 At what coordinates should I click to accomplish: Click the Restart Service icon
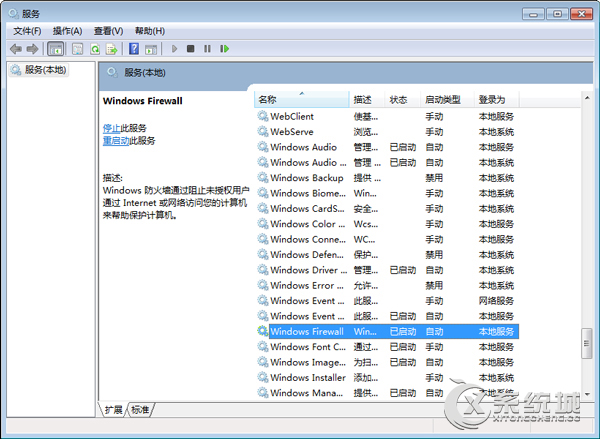[225, 49]
